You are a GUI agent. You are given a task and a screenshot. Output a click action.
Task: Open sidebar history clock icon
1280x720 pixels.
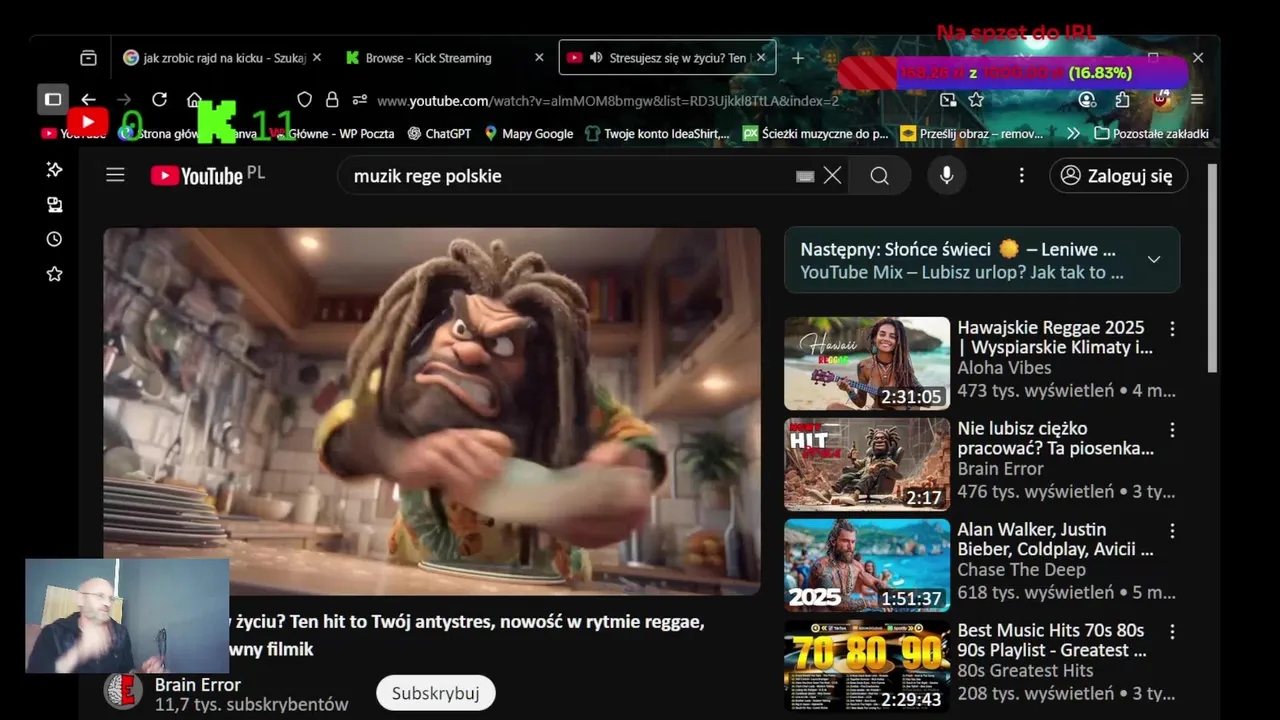pyautogui.click(x=54, y=239)
